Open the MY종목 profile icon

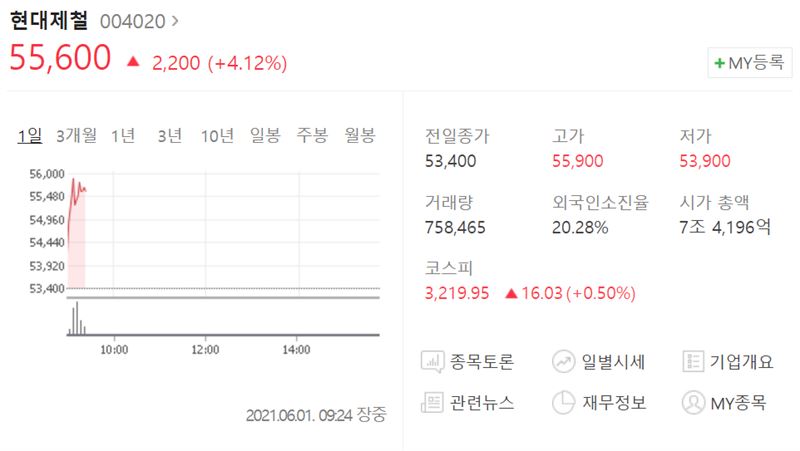point(693,403)
